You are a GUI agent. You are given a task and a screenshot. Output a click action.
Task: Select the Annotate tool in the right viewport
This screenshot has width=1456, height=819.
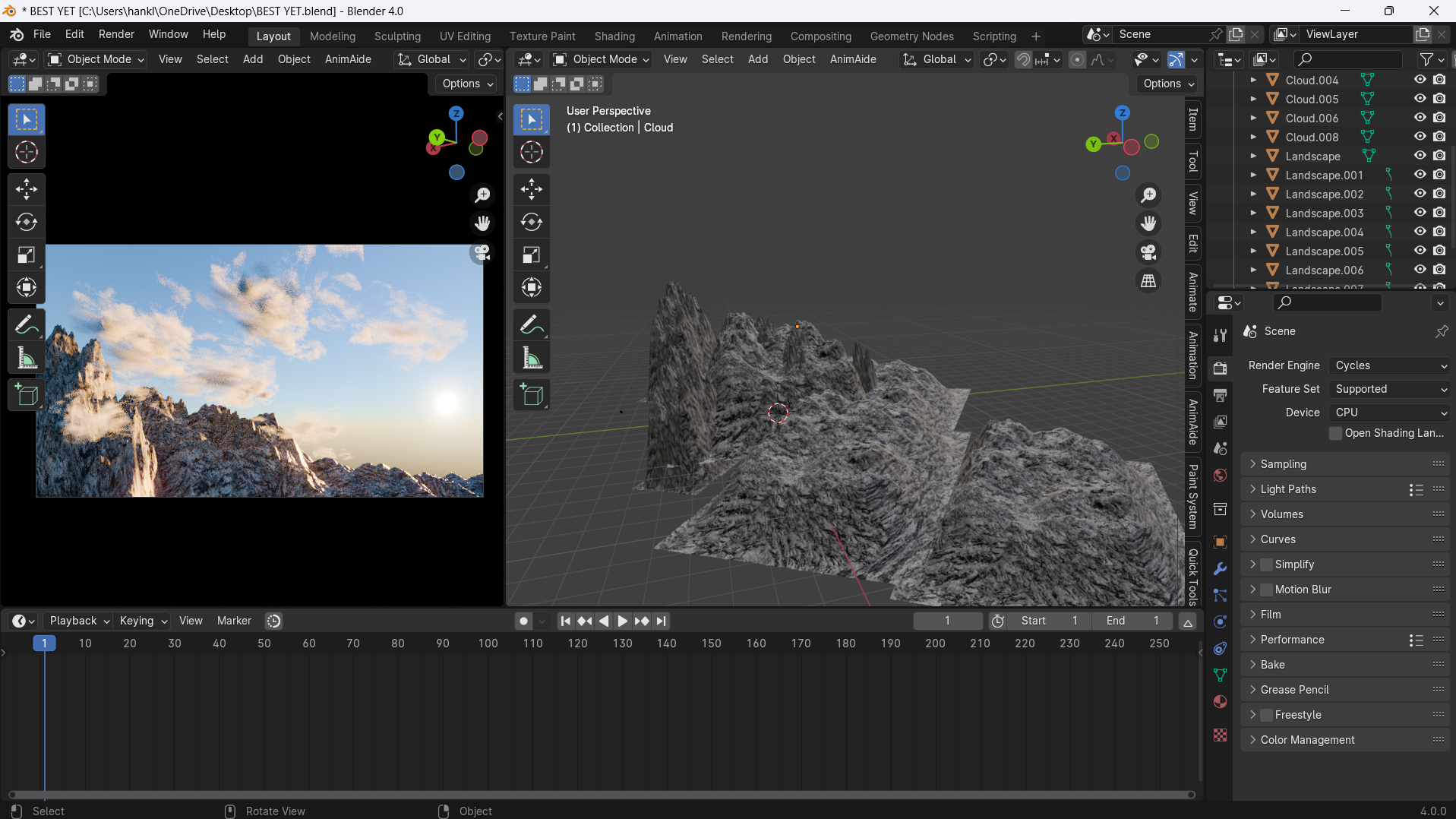pyautogui.click(x=532, y=325)
